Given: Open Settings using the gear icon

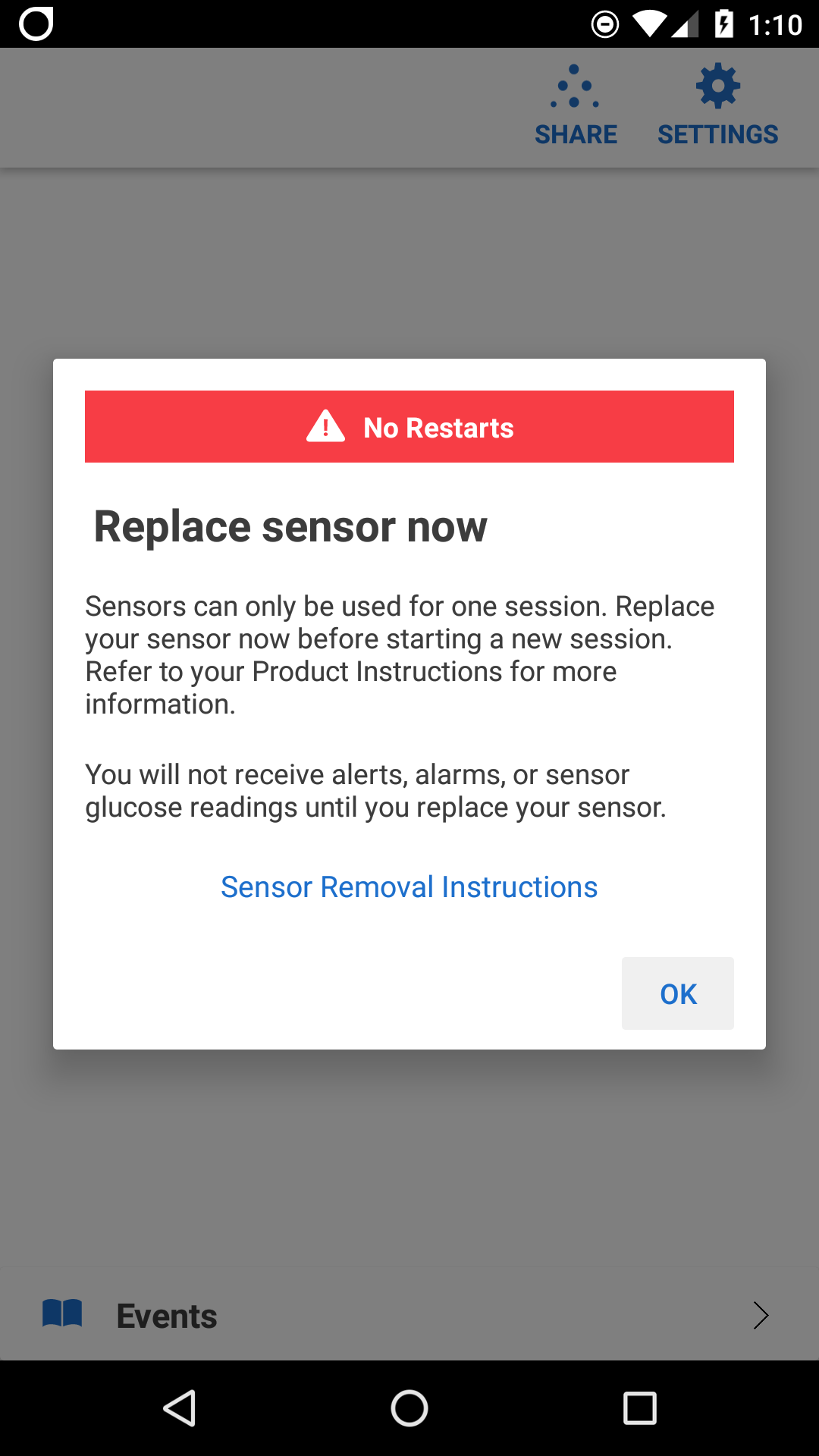Looking at the screenshot, I should click(x=717, y=86).
